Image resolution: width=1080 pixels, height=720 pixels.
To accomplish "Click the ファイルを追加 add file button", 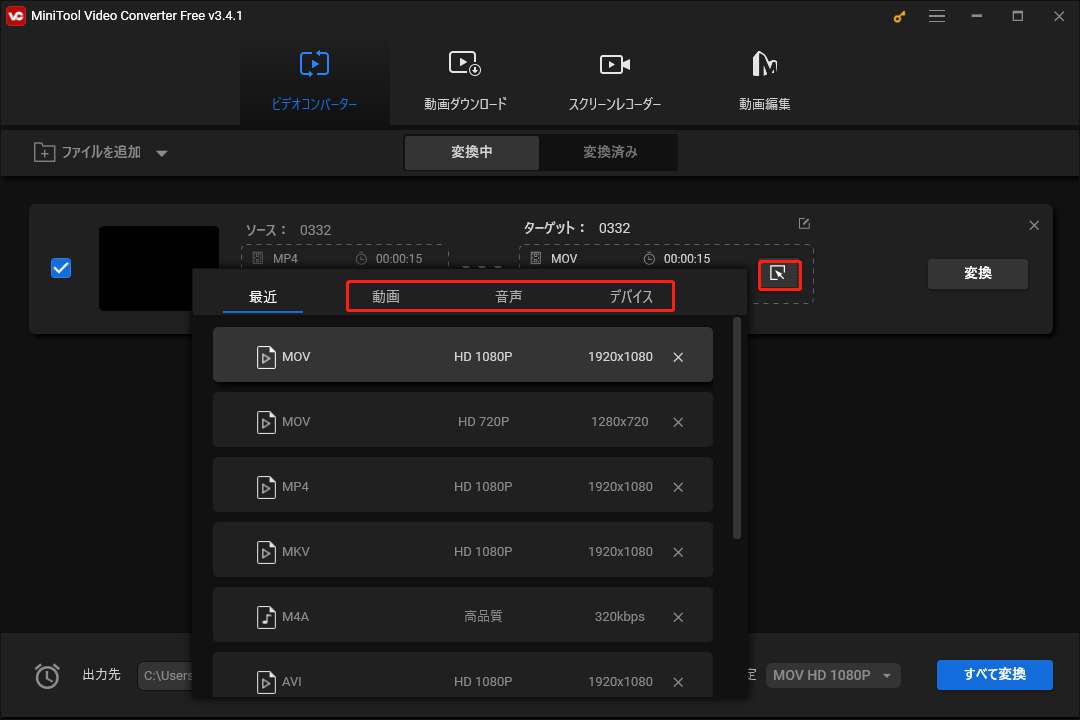I will coord(87,152).
